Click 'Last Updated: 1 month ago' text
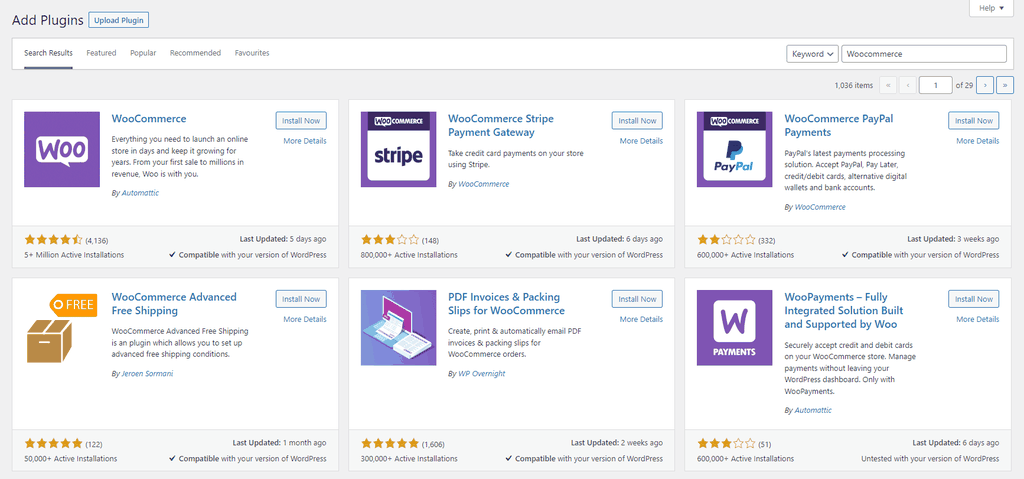This screenshot has width=1024, height=479. [279, 443]
